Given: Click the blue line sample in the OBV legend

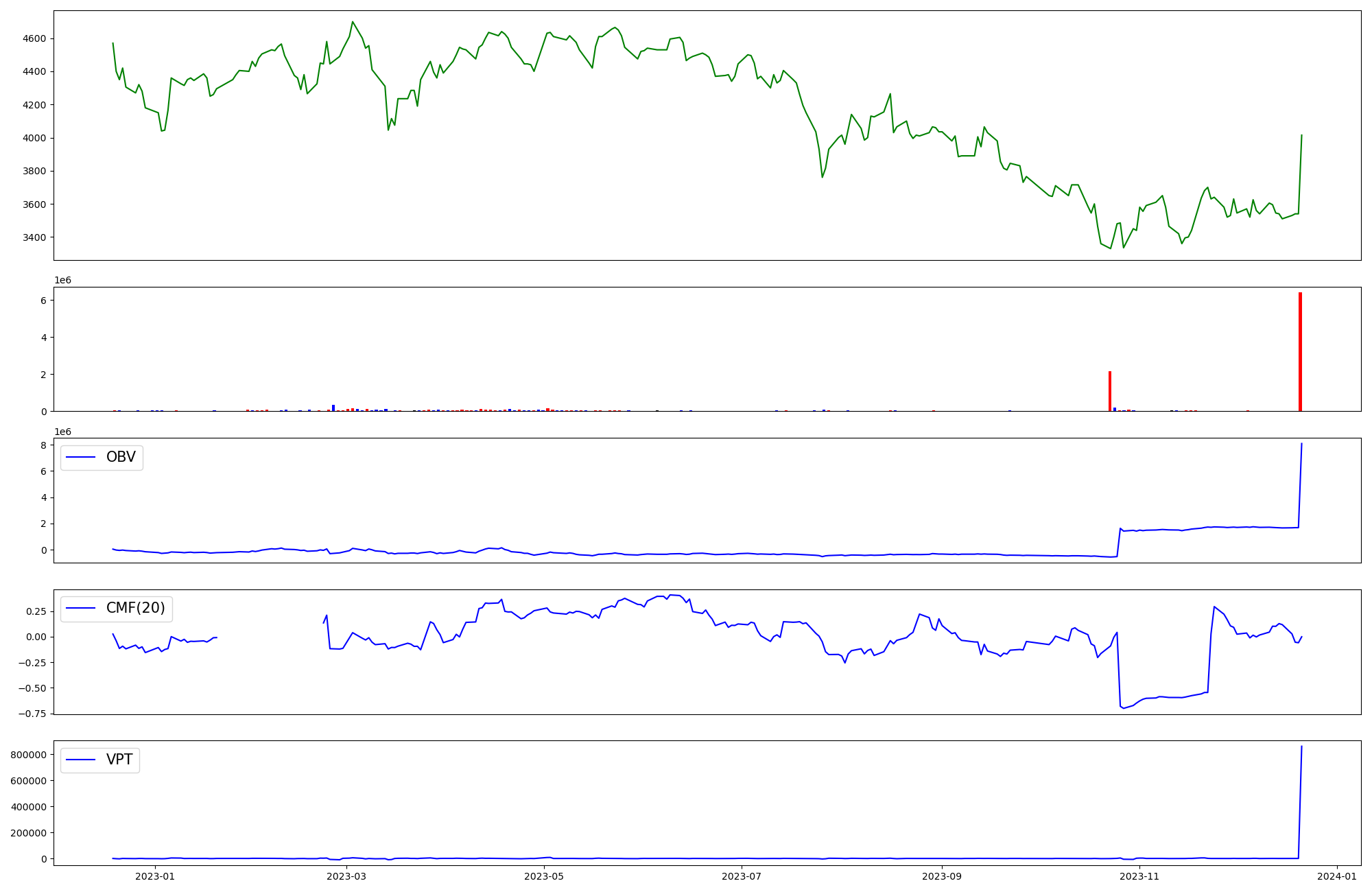Looking at the screenshot, I should [x=80, y=457].
